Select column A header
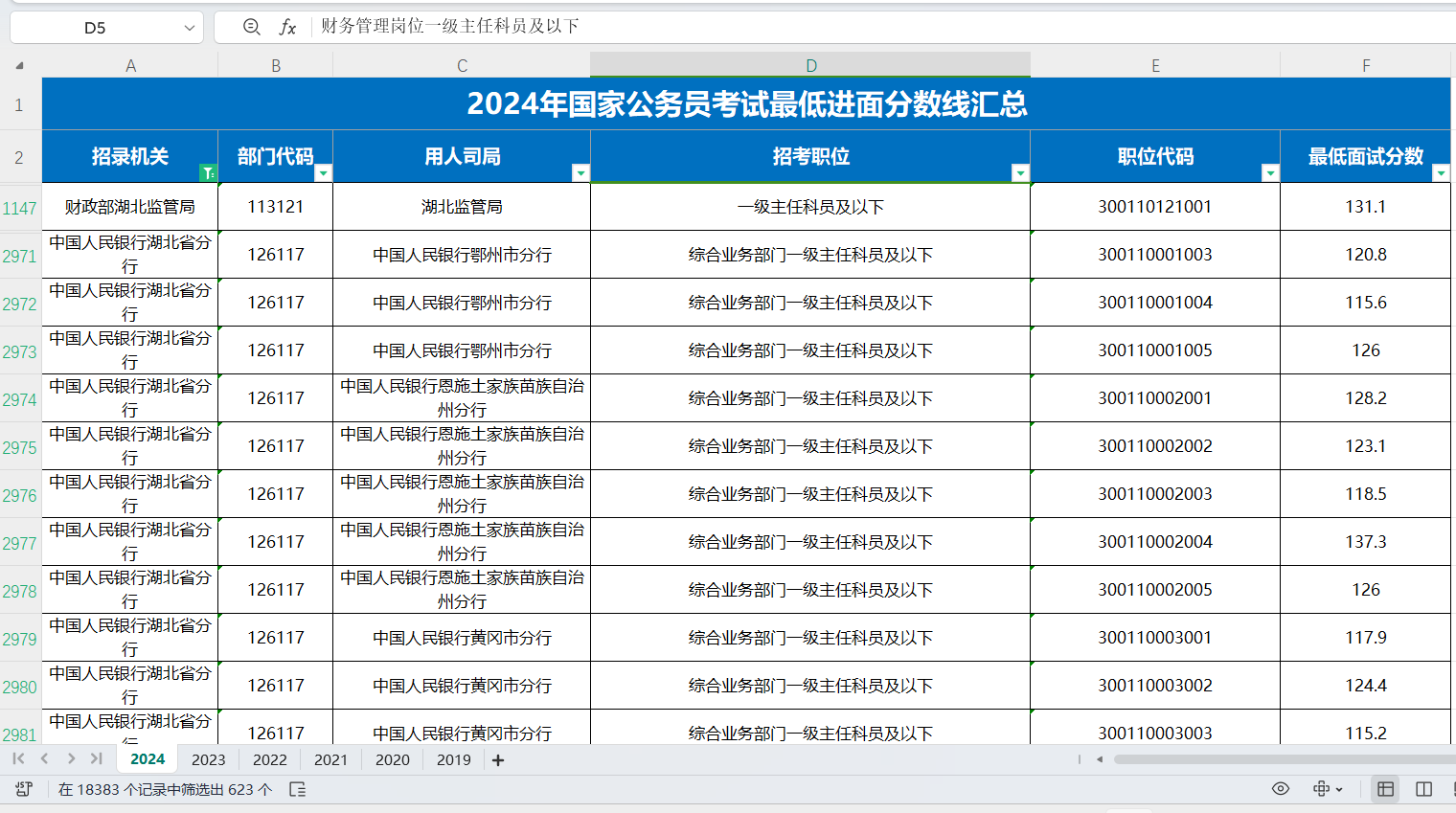 (130, 66)
